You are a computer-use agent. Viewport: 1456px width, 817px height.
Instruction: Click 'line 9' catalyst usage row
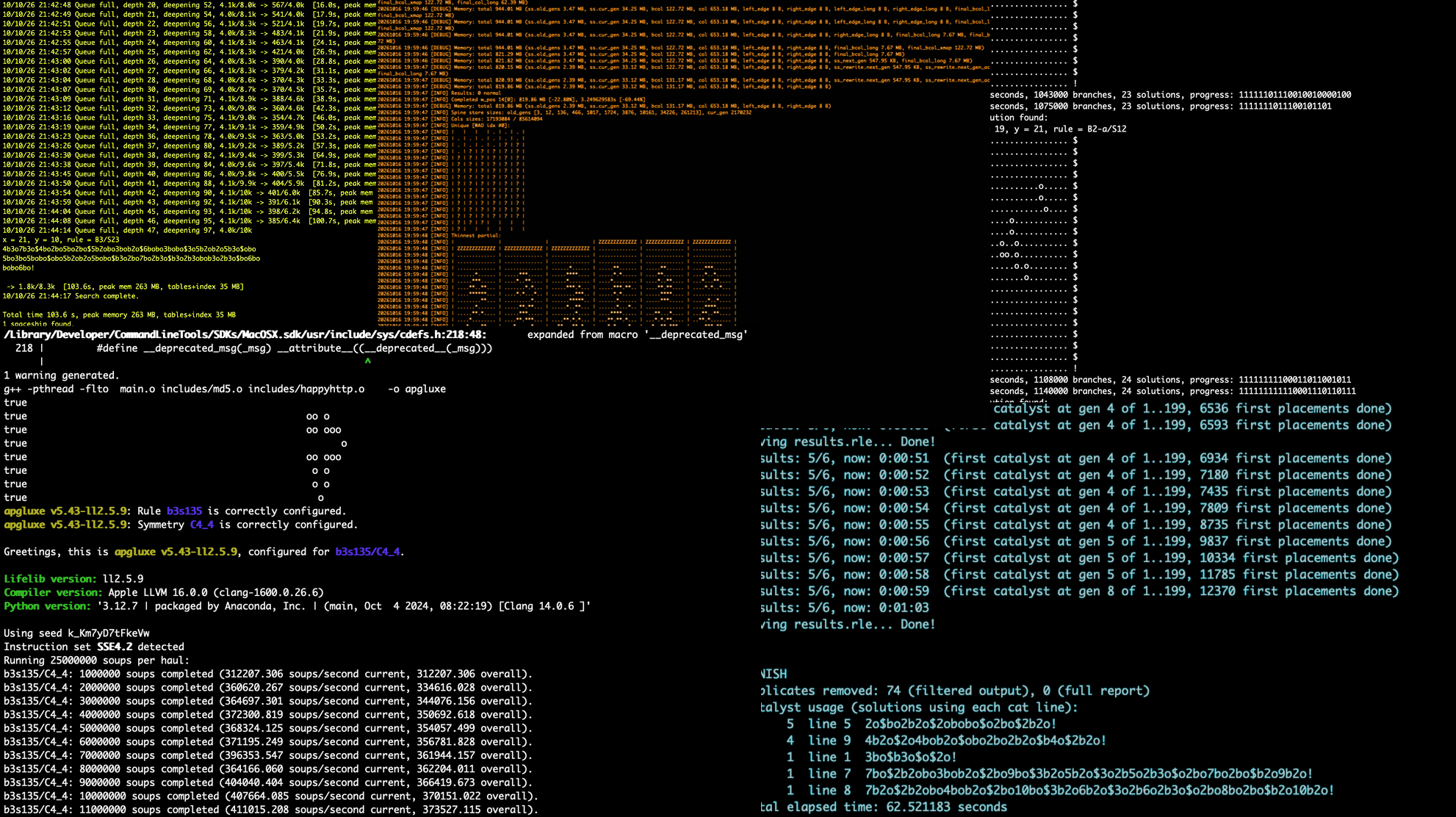946,741
